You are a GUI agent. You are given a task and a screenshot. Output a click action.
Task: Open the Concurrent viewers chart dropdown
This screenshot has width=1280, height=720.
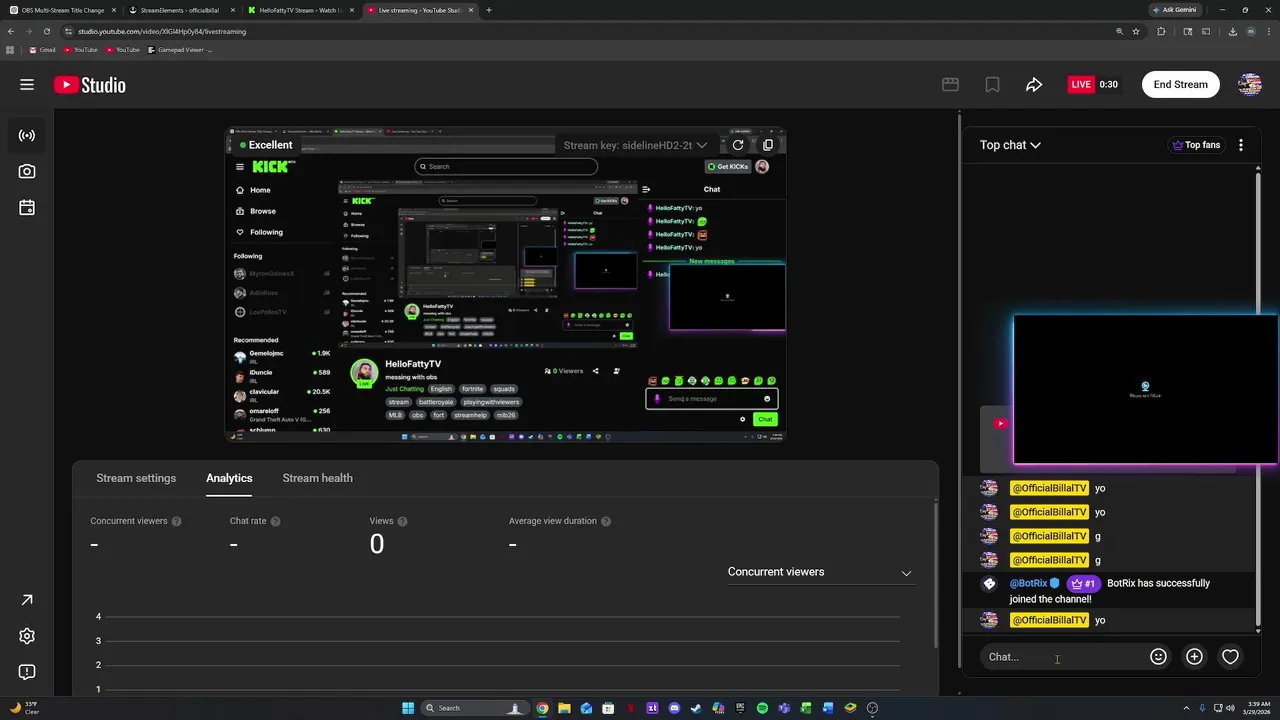[x=819, y=572]
